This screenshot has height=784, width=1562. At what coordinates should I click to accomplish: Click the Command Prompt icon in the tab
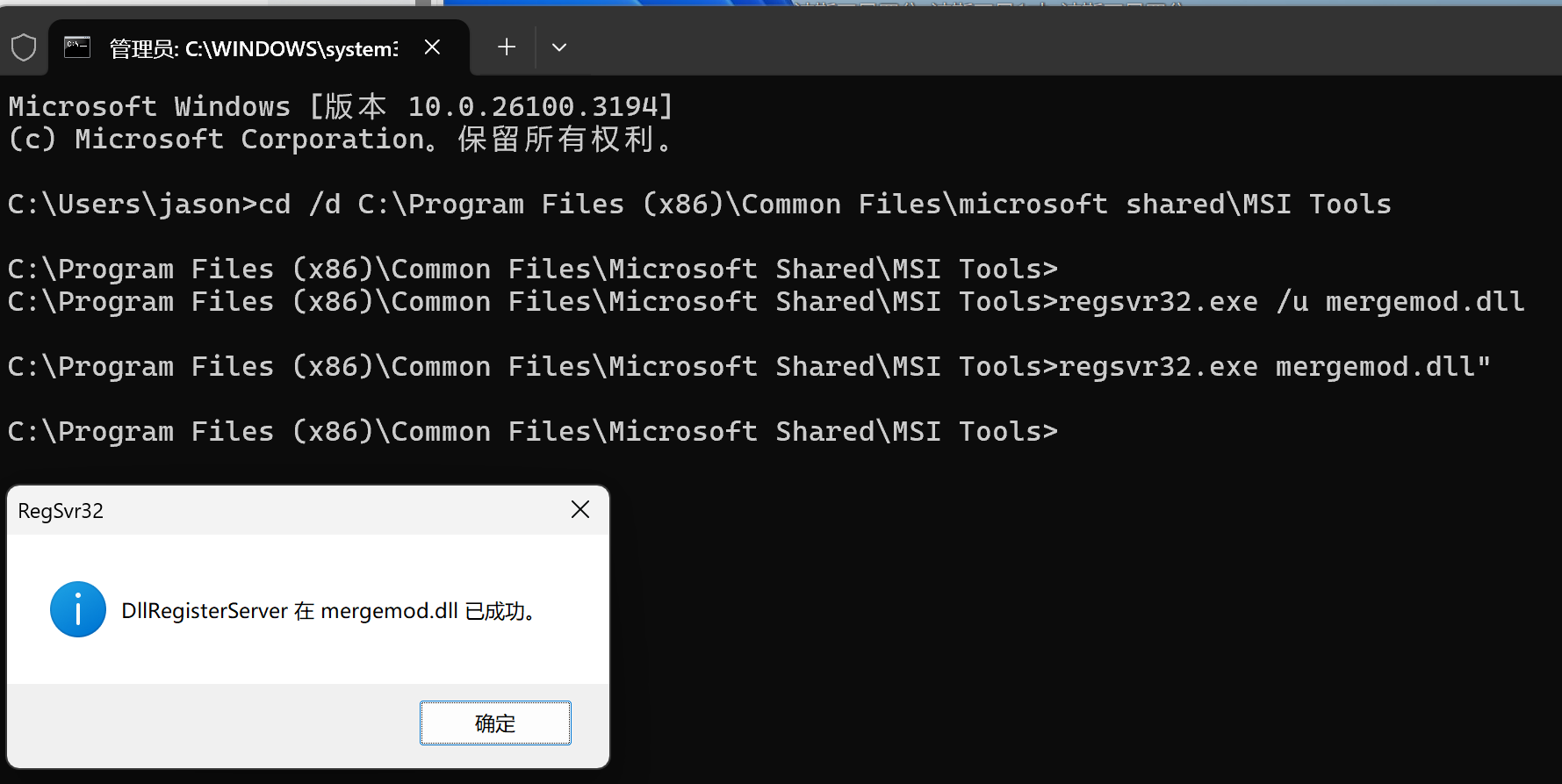(x=77, y=47)
